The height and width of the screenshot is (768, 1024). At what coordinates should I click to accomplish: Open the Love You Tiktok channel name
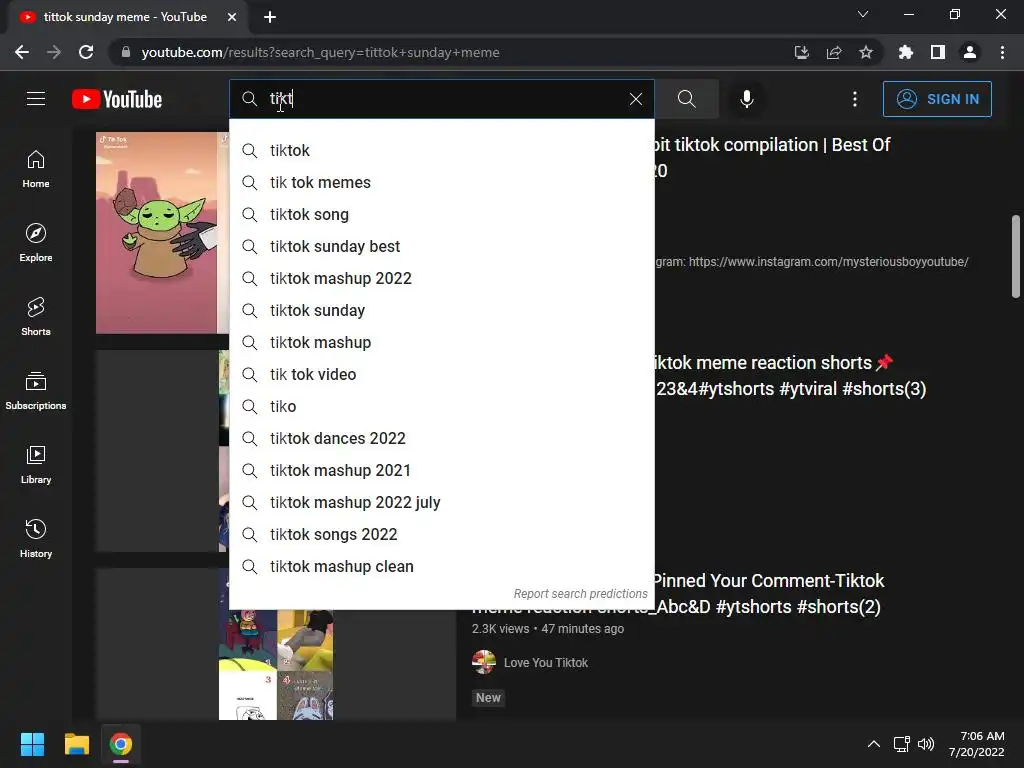(546, 663)
